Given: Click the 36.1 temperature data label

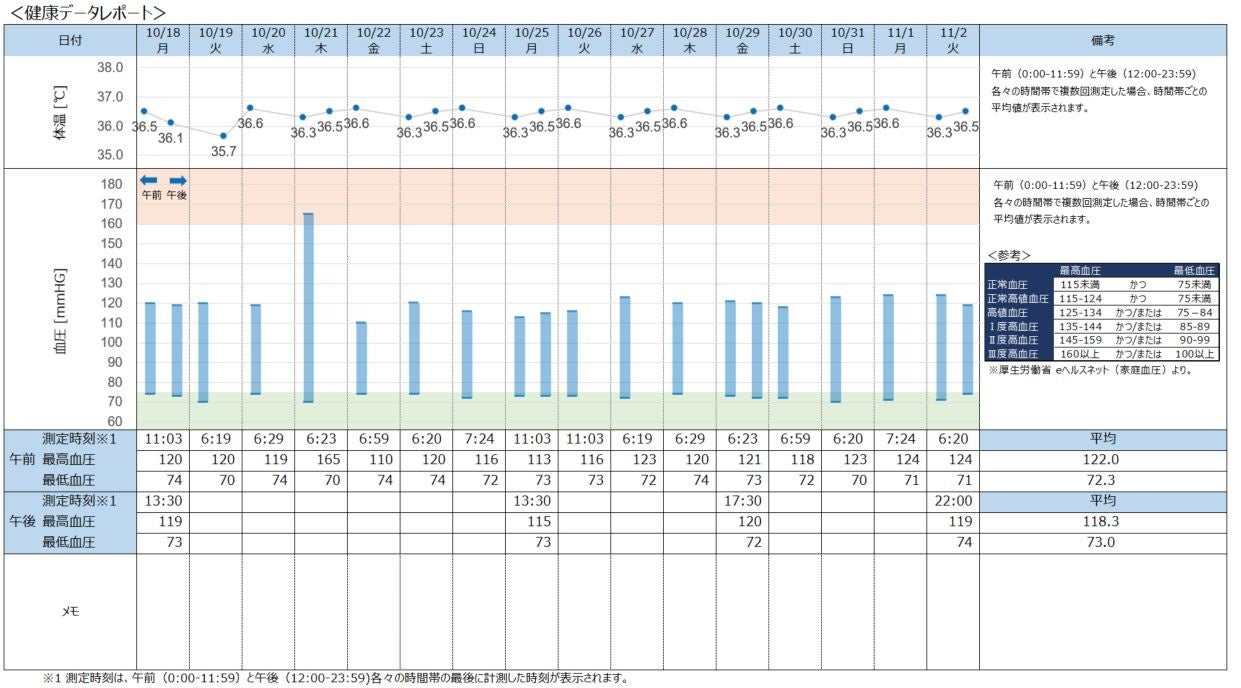Looking at the screenshot, I should pos(171,138).
